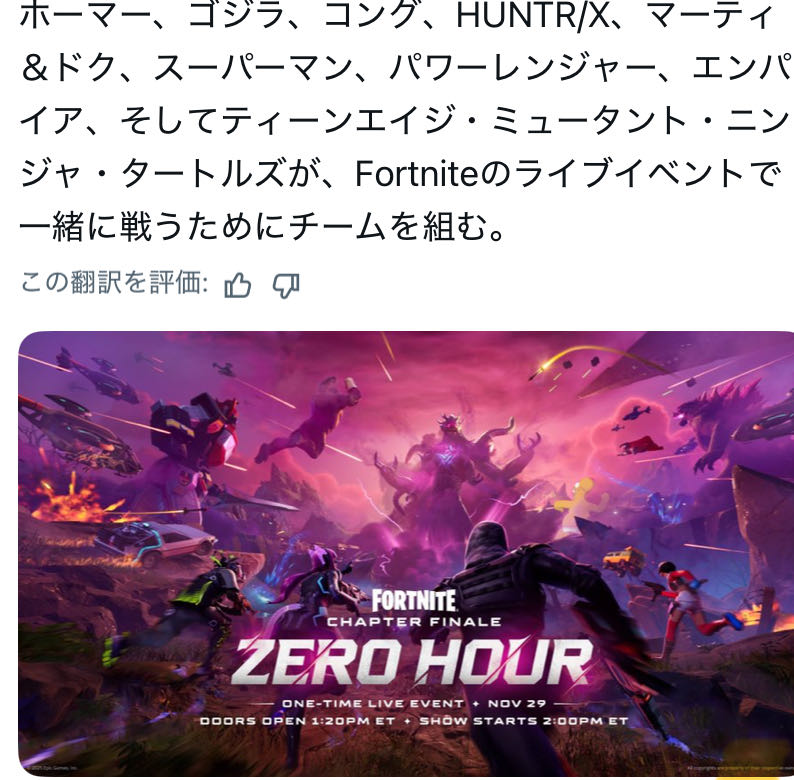Click the word Fortnite in the translated text
Viewport: 794px width, 780px height.
point(416,173)
